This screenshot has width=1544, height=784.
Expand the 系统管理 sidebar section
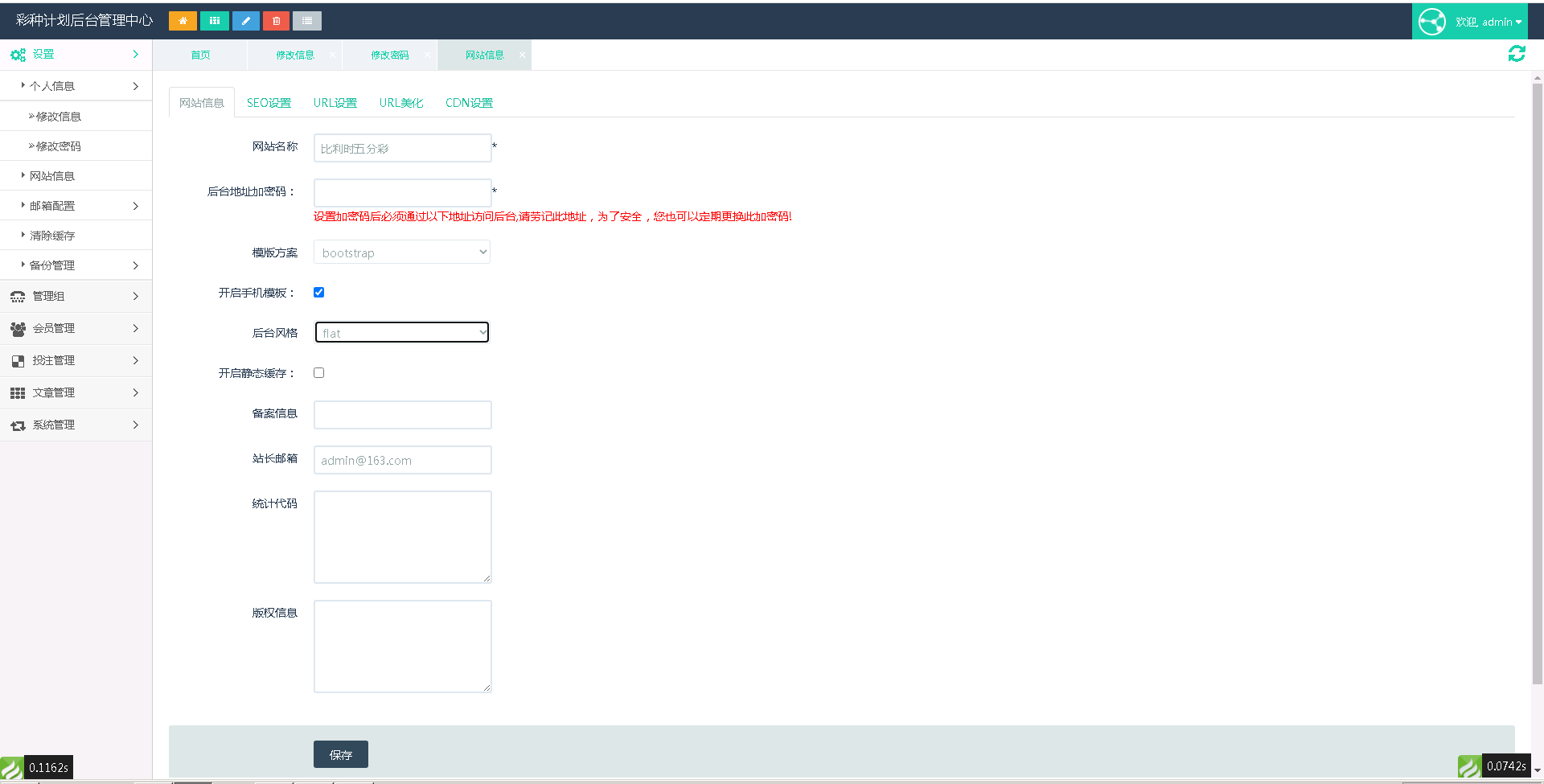coord(76,425)
